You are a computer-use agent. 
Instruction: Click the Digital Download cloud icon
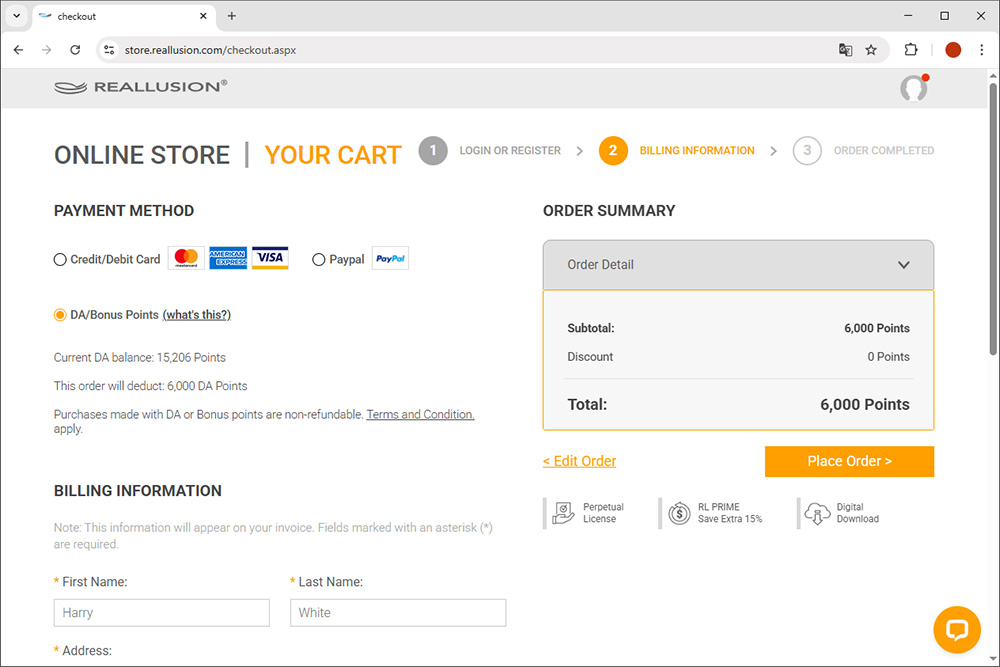(x=817, y=513)
